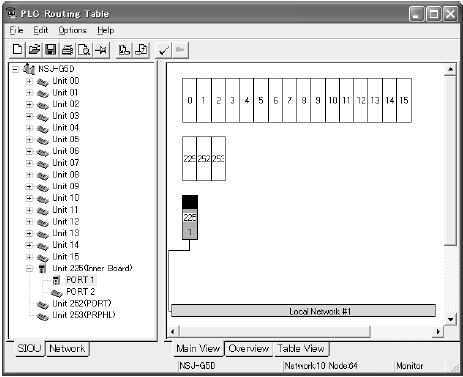Click the New file toolbar icon
This screenshot has height=377, width=463.
coord(17,50)
